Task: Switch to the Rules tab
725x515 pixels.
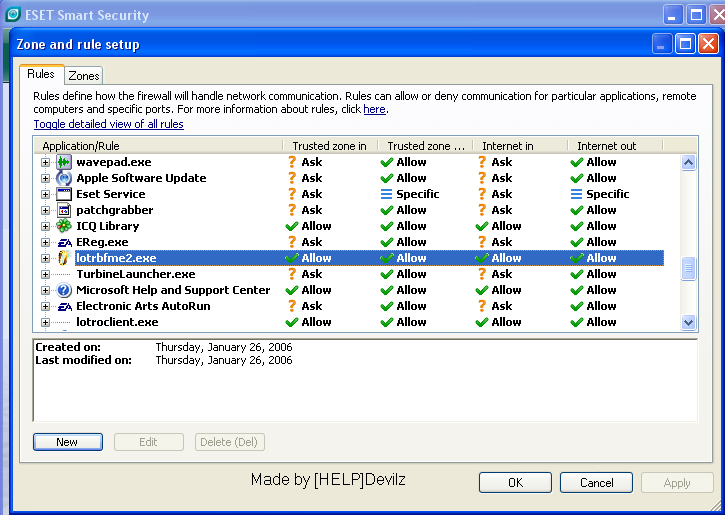Action: 41,74
